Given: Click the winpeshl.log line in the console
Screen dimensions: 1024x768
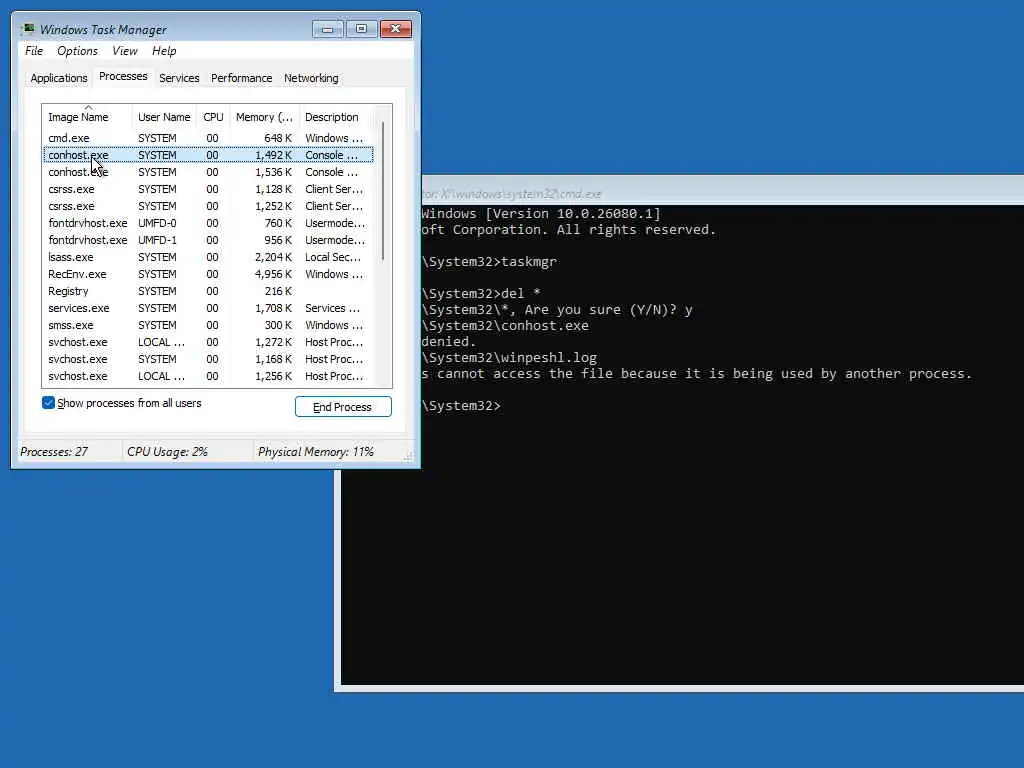Looking at the screenshot, I should click(x=509, y=357).
